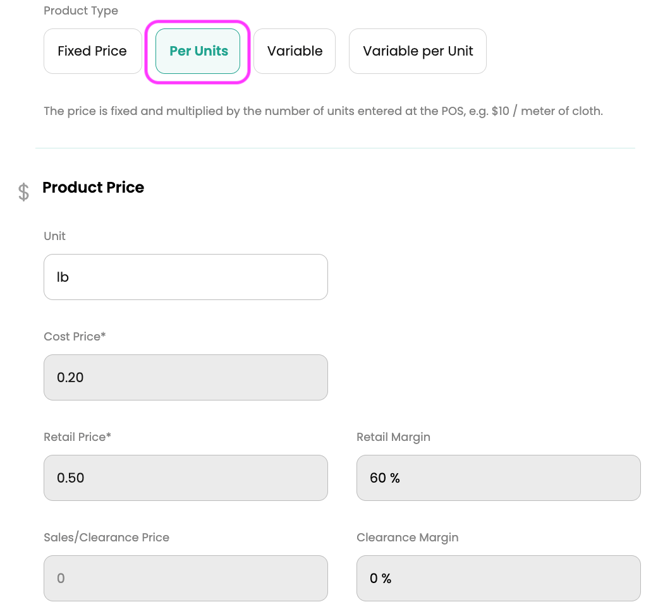Click the Clearance Margin label

pos(407,537)
